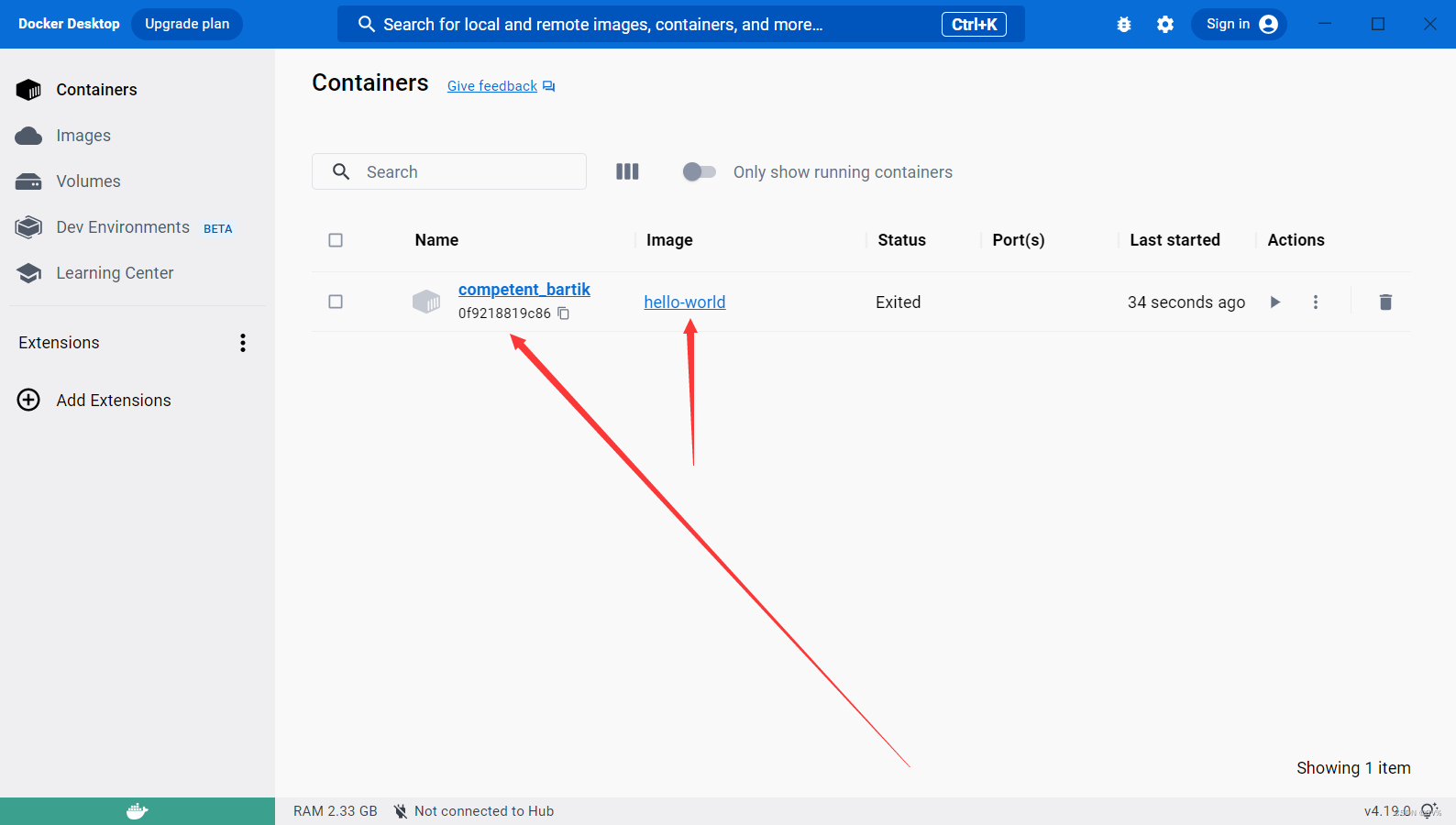Click the global search bar at top

[681, 24]
